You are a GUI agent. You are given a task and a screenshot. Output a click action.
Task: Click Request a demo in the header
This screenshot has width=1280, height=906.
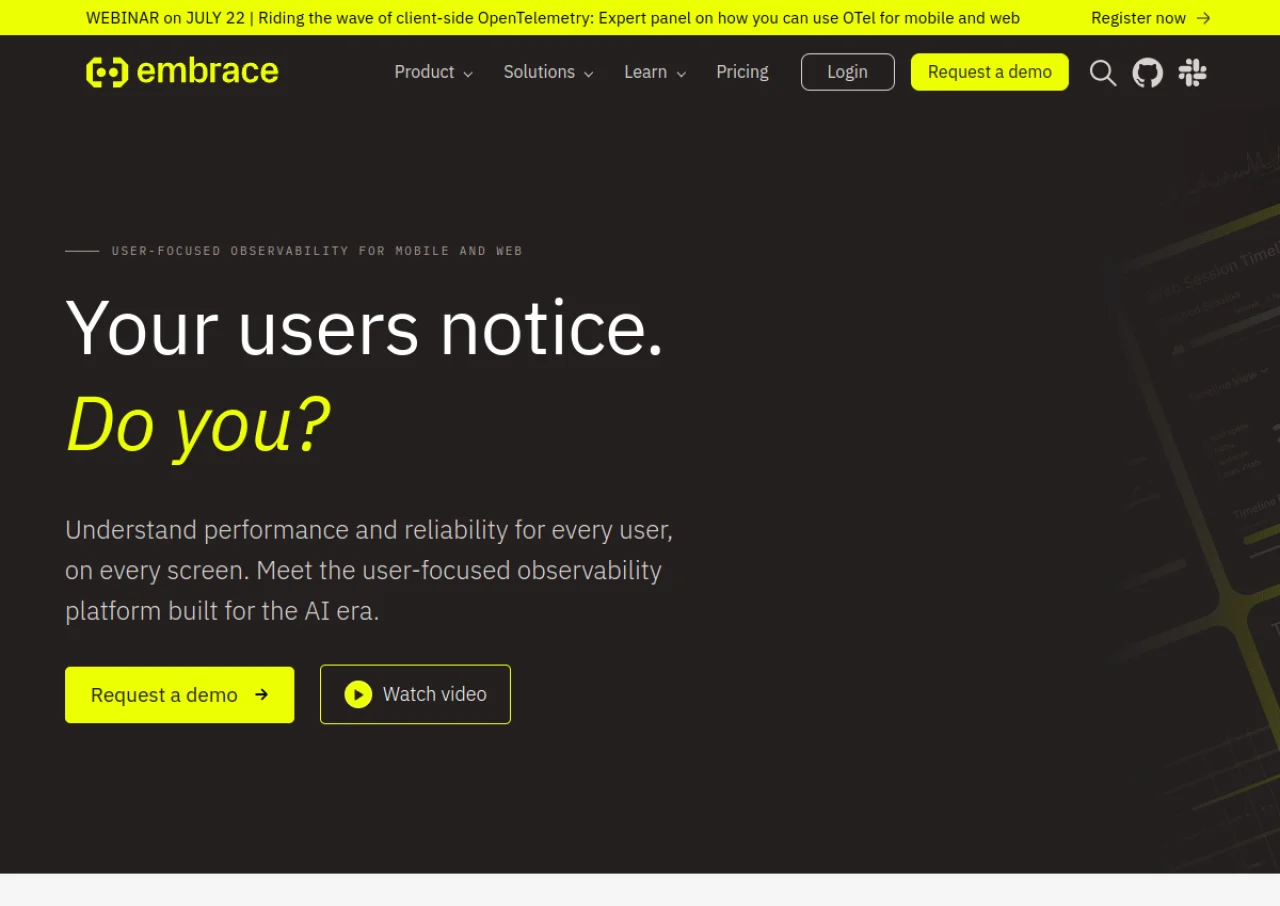[x=990, y=72]
